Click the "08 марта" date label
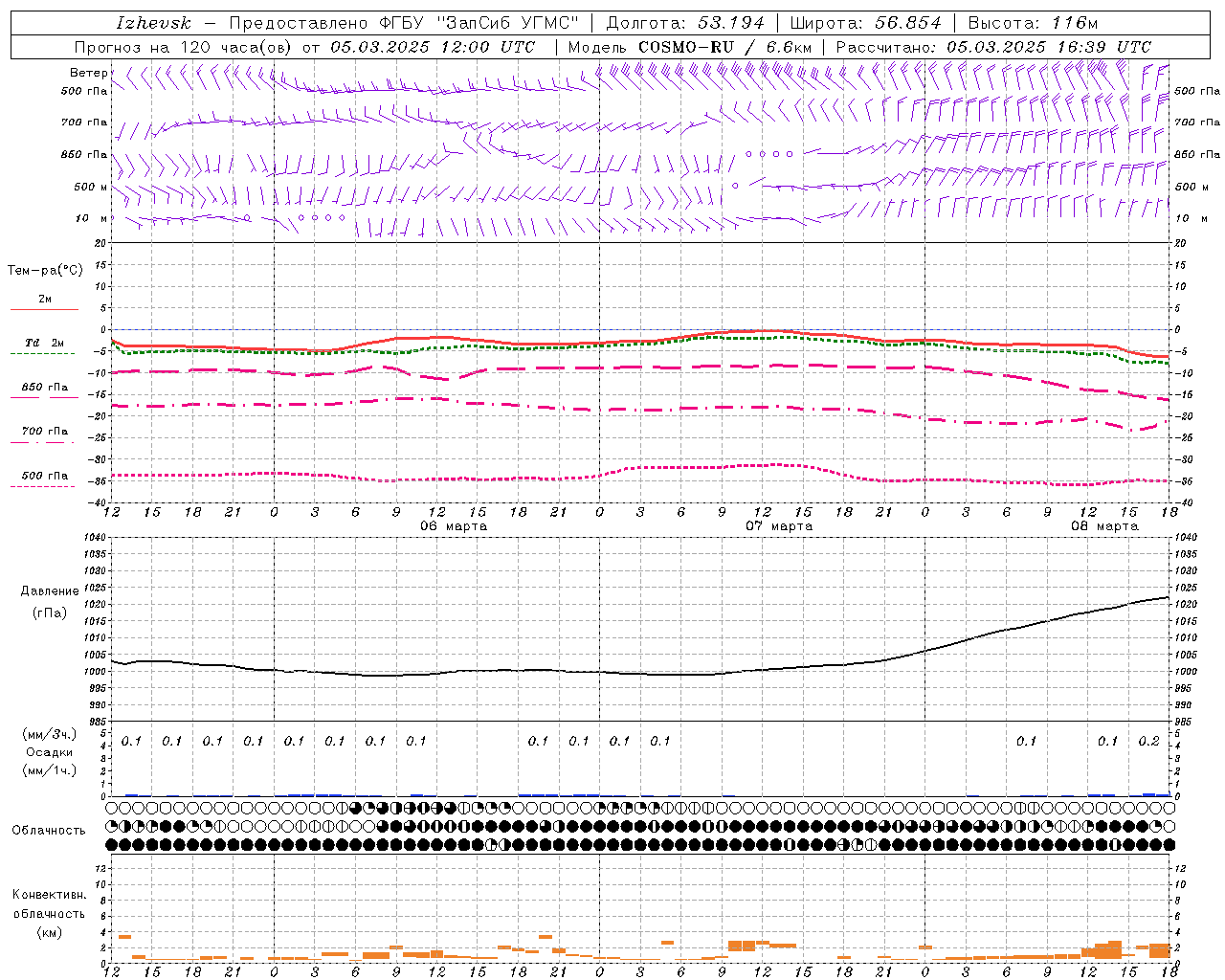The height and width of the screenshot is (980, 1225). 1104,526
